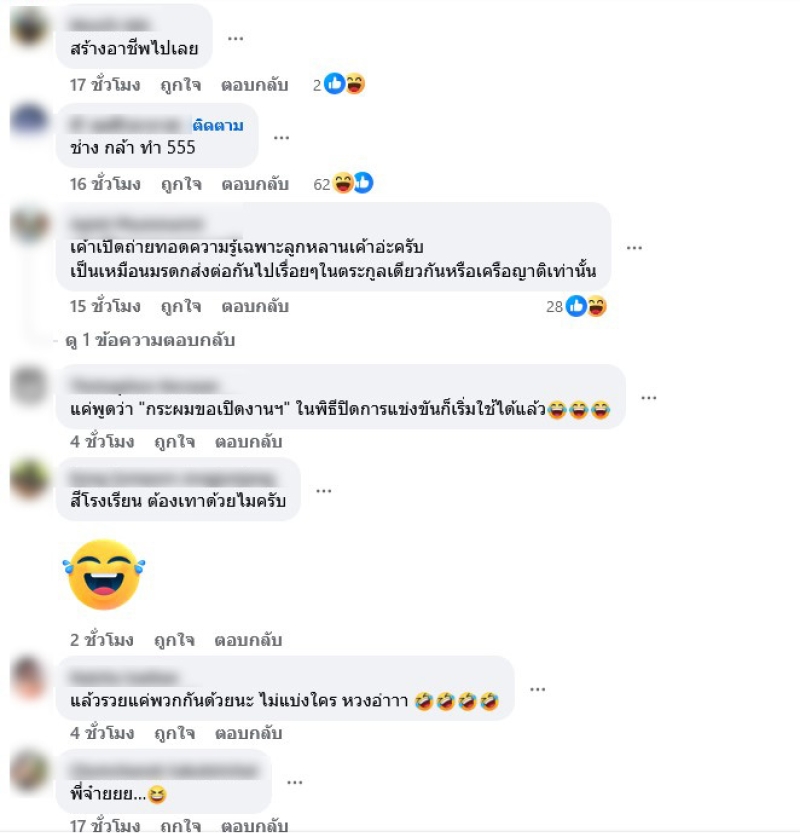Open three-dot menu on แล้วรวยแค่พวกกัน comment

pos(537,689)
